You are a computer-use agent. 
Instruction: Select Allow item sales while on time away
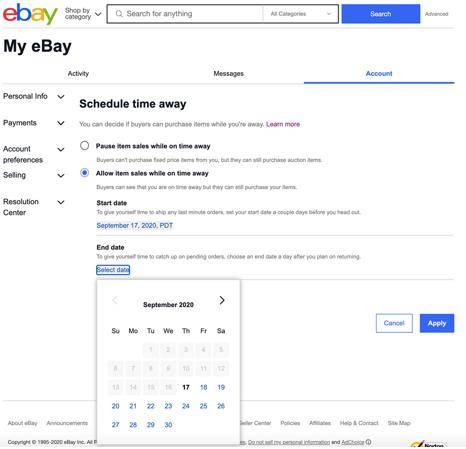[85, 173]
